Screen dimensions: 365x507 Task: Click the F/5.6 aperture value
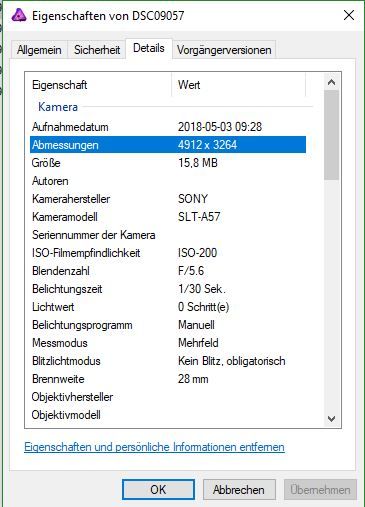191,271
